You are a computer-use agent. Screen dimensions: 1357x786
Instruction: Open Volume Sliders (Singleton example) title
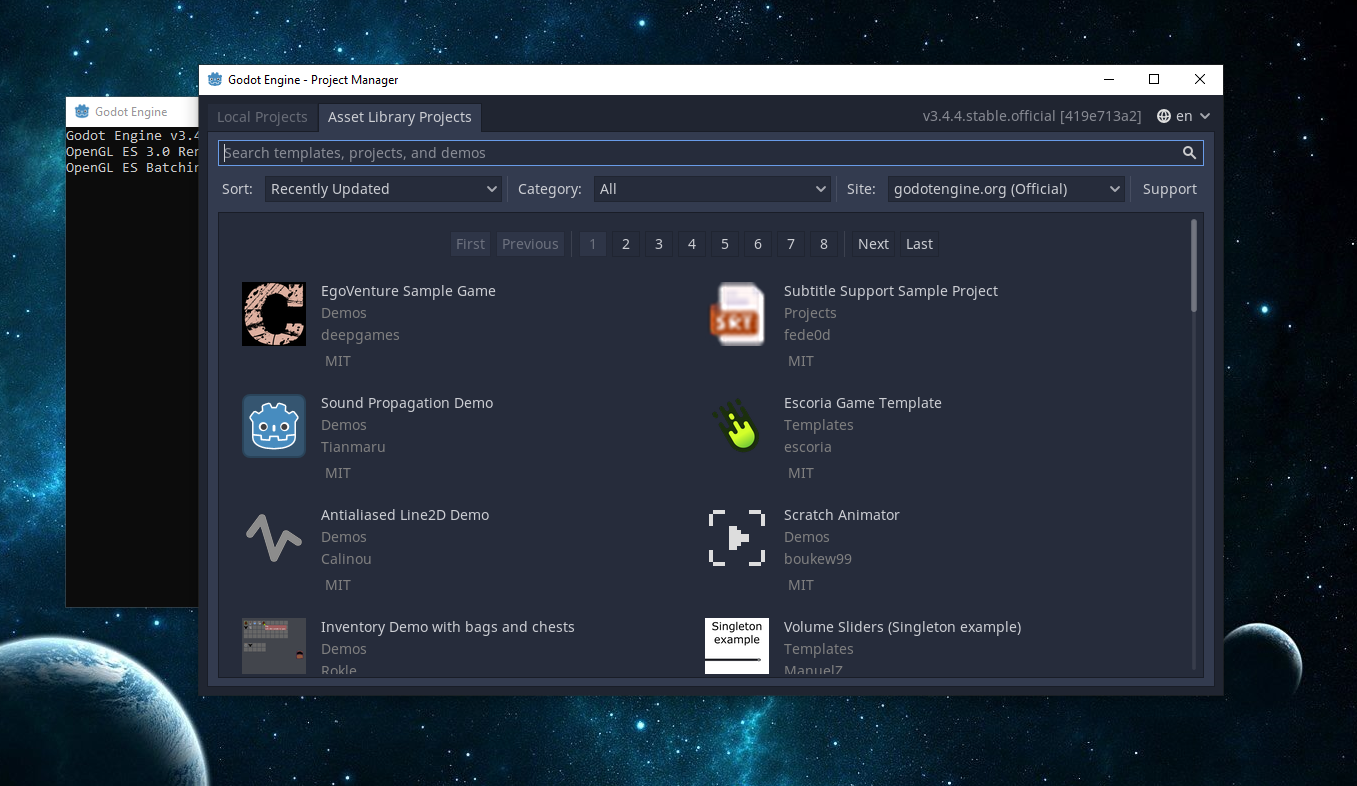(x=902, y=627)
